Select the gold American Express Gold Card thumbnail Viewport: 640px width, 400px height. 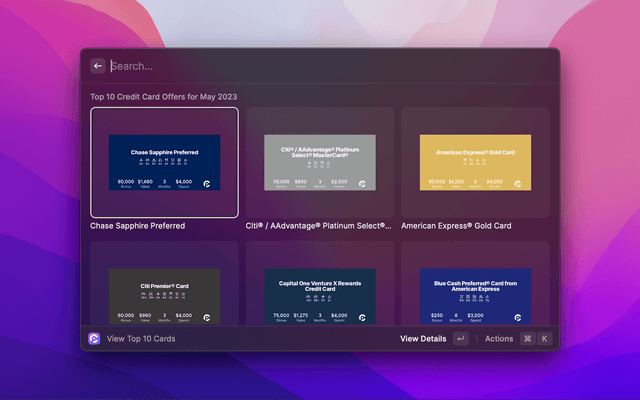point(475,162)
